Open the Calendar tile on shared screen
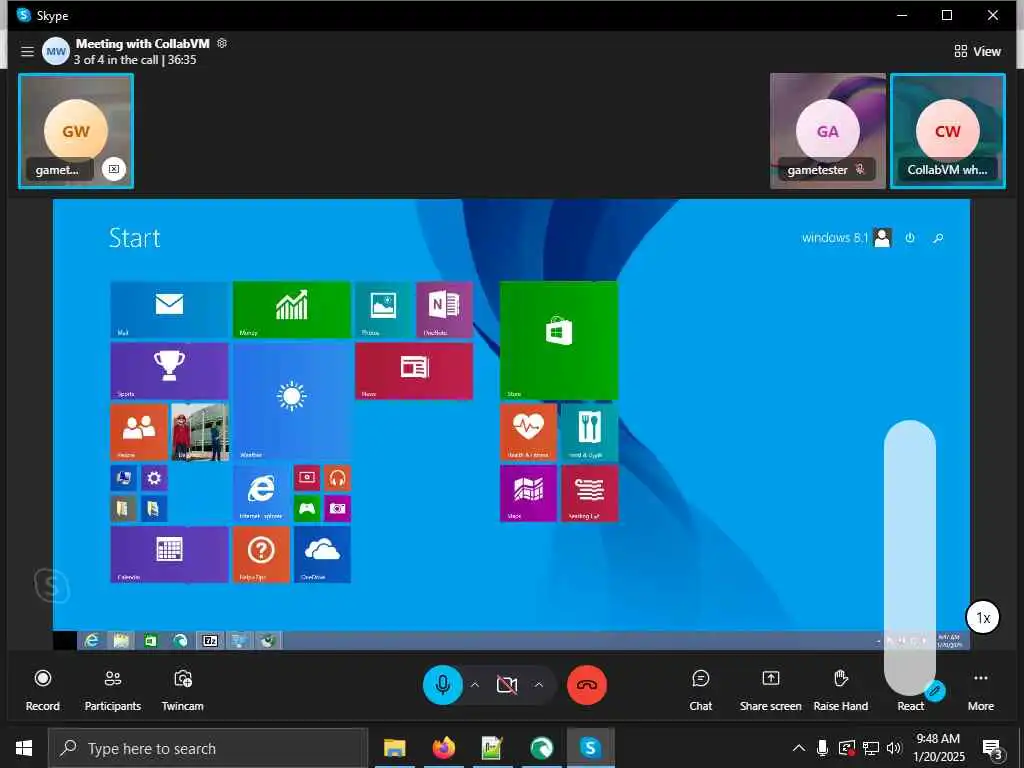This screenshot has width=1024, height=768. 169,554
